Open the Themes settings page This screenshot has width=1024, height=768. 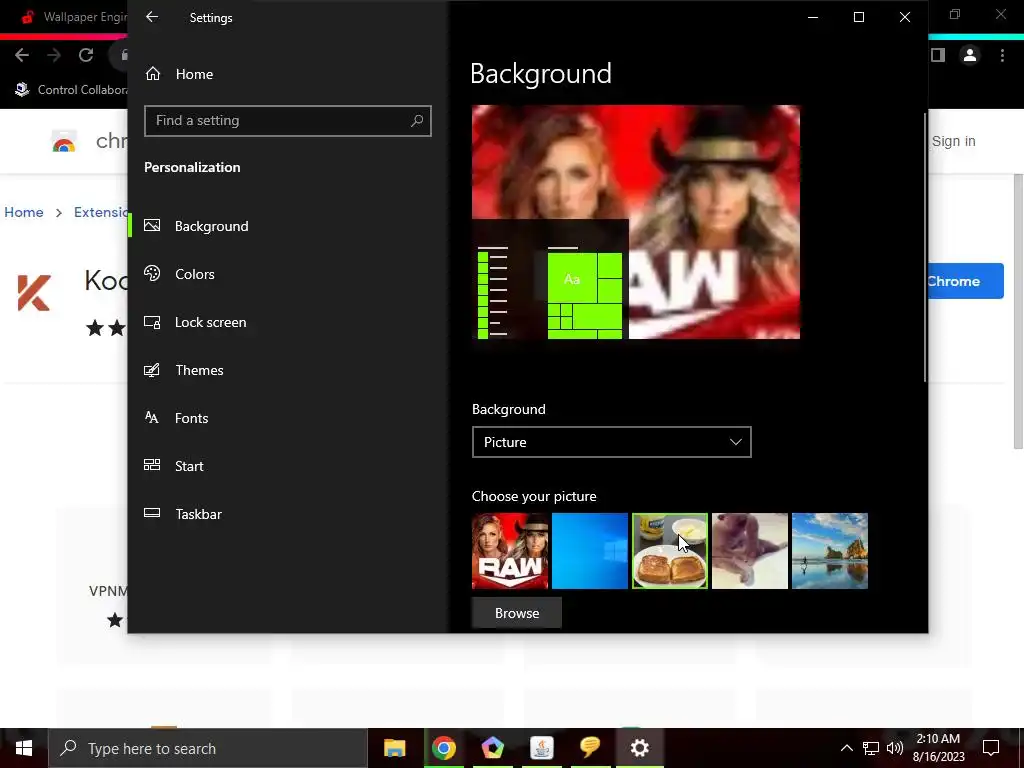184,370
